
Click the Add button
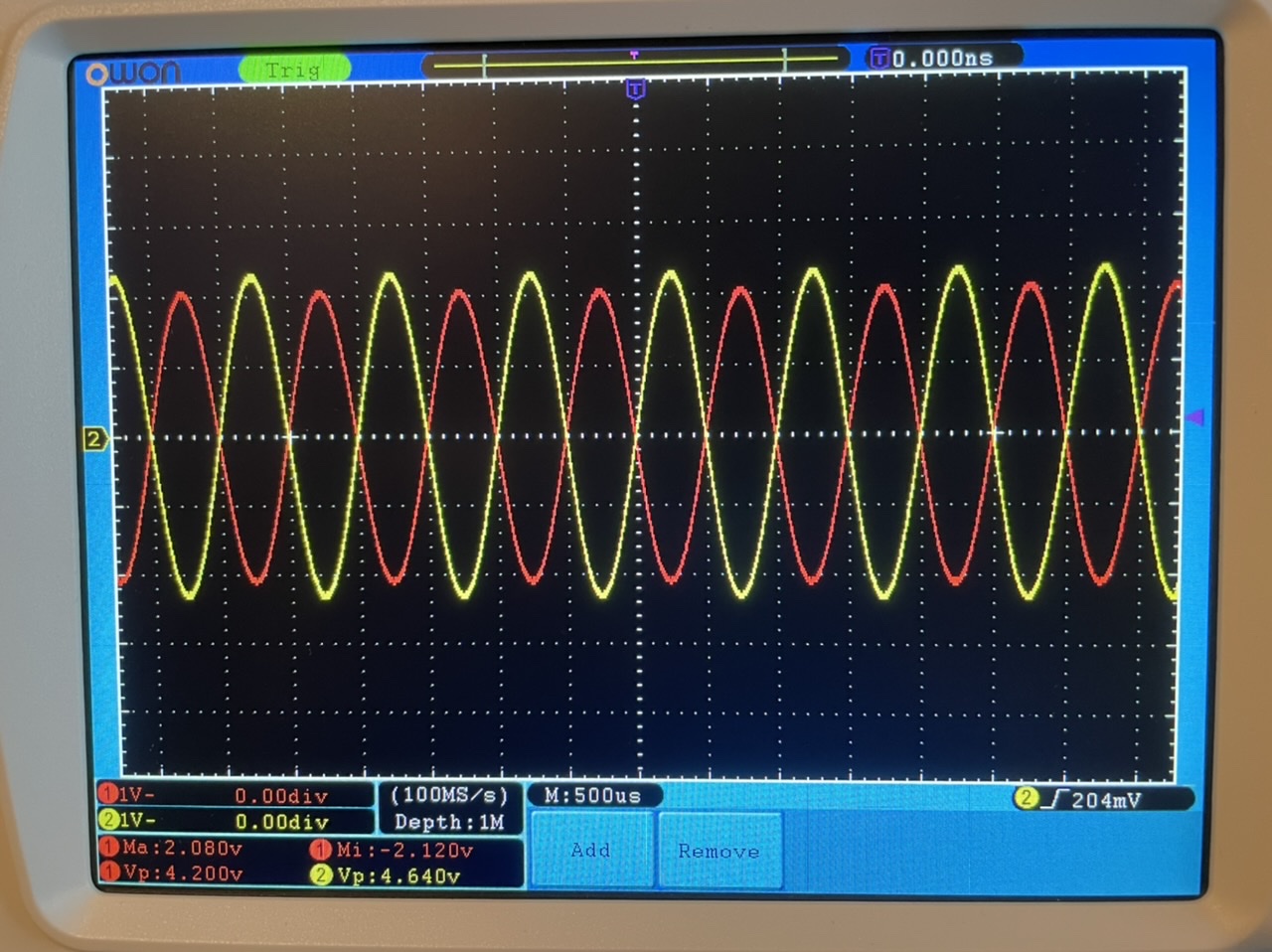point(592,850)
